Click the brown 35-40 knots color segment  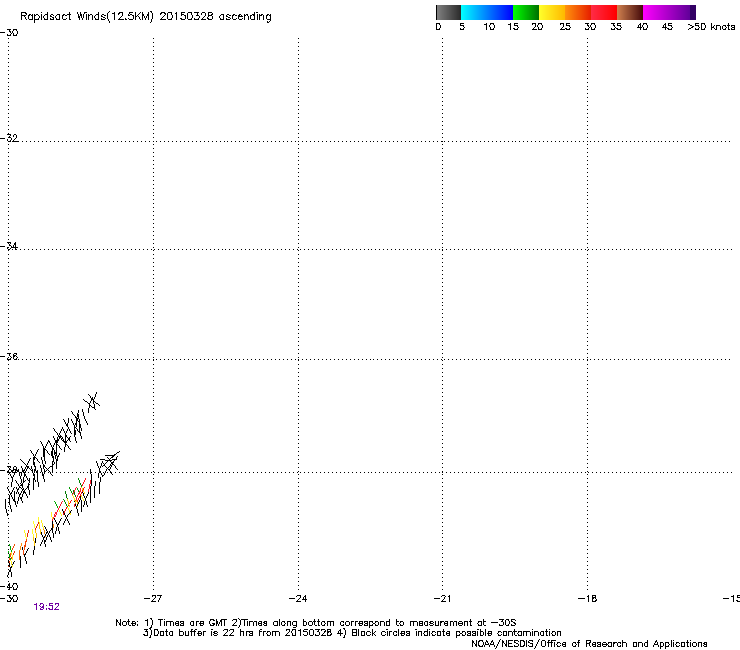coord(630,12)
